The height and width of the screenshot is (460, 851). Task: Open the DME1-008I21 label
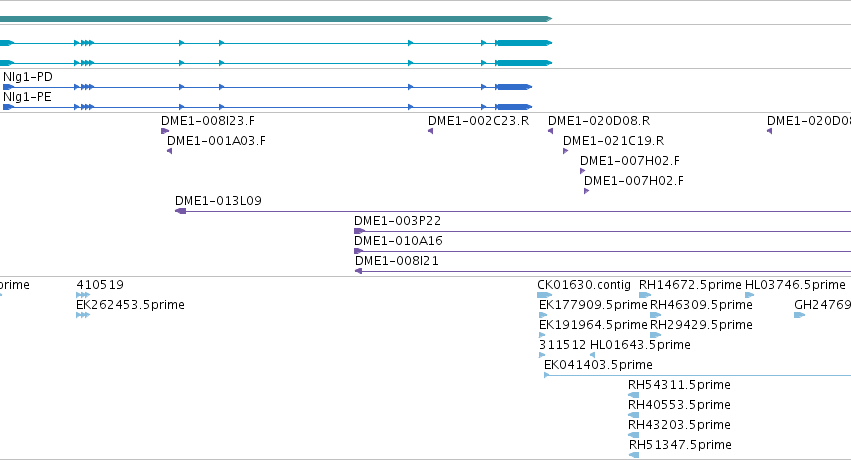pyautogui.click(x=397, y=261)
